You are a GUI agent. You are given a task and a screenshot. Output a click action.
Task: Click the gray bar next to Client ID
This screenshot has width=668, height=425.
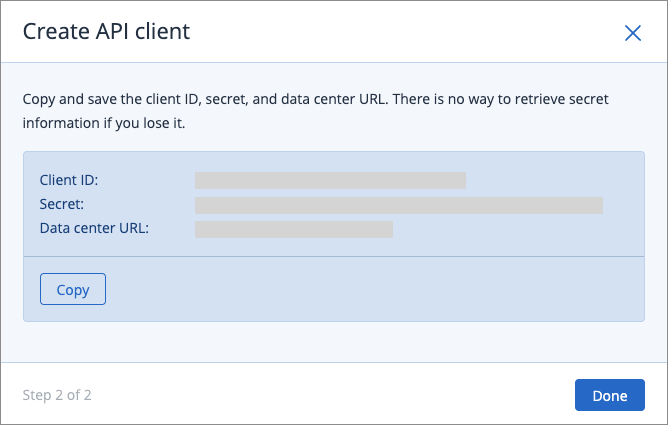(x=330, y=181)
